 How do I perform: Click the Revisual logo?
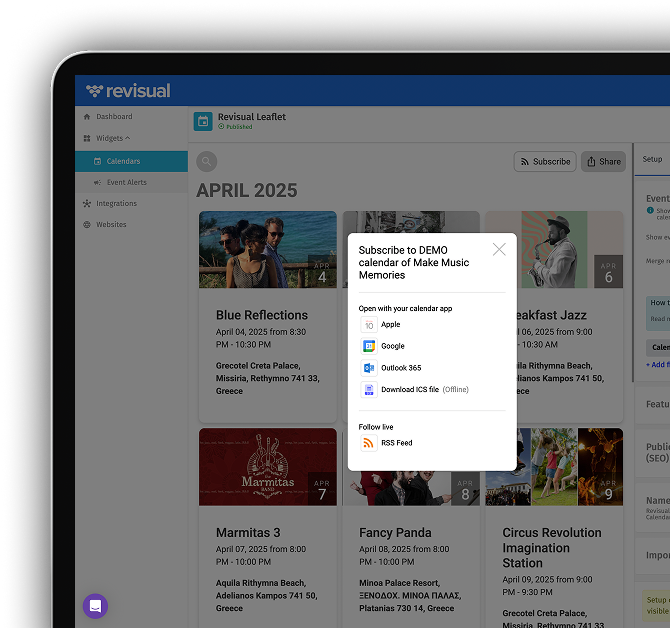(128, 91)
